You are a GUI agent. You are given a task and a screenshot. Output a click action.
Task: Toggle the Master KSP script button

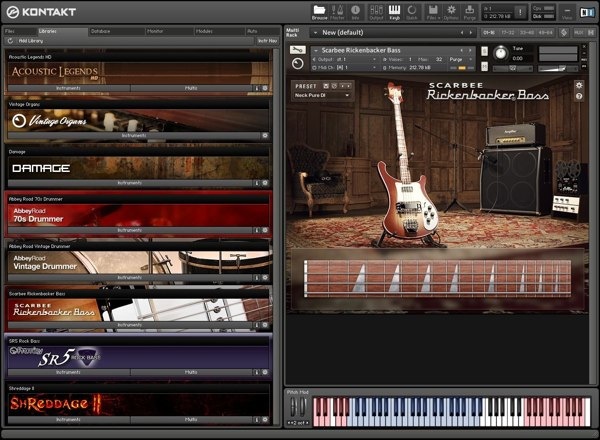564,33
